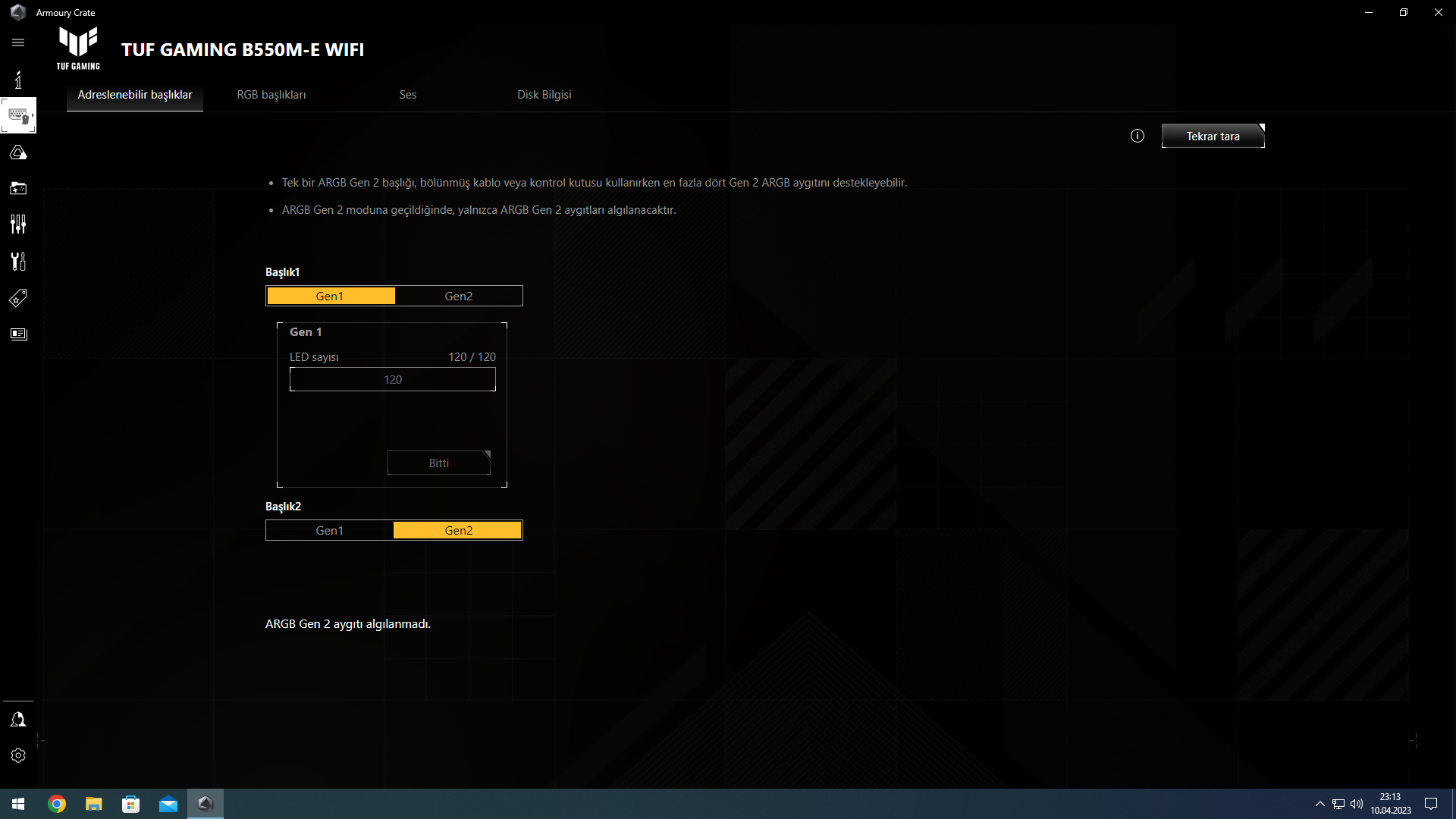Image resolution: width=1456 pixels, height=819 pixels.
Task: Open the Home dashboard icon
Action: (18, 80)
